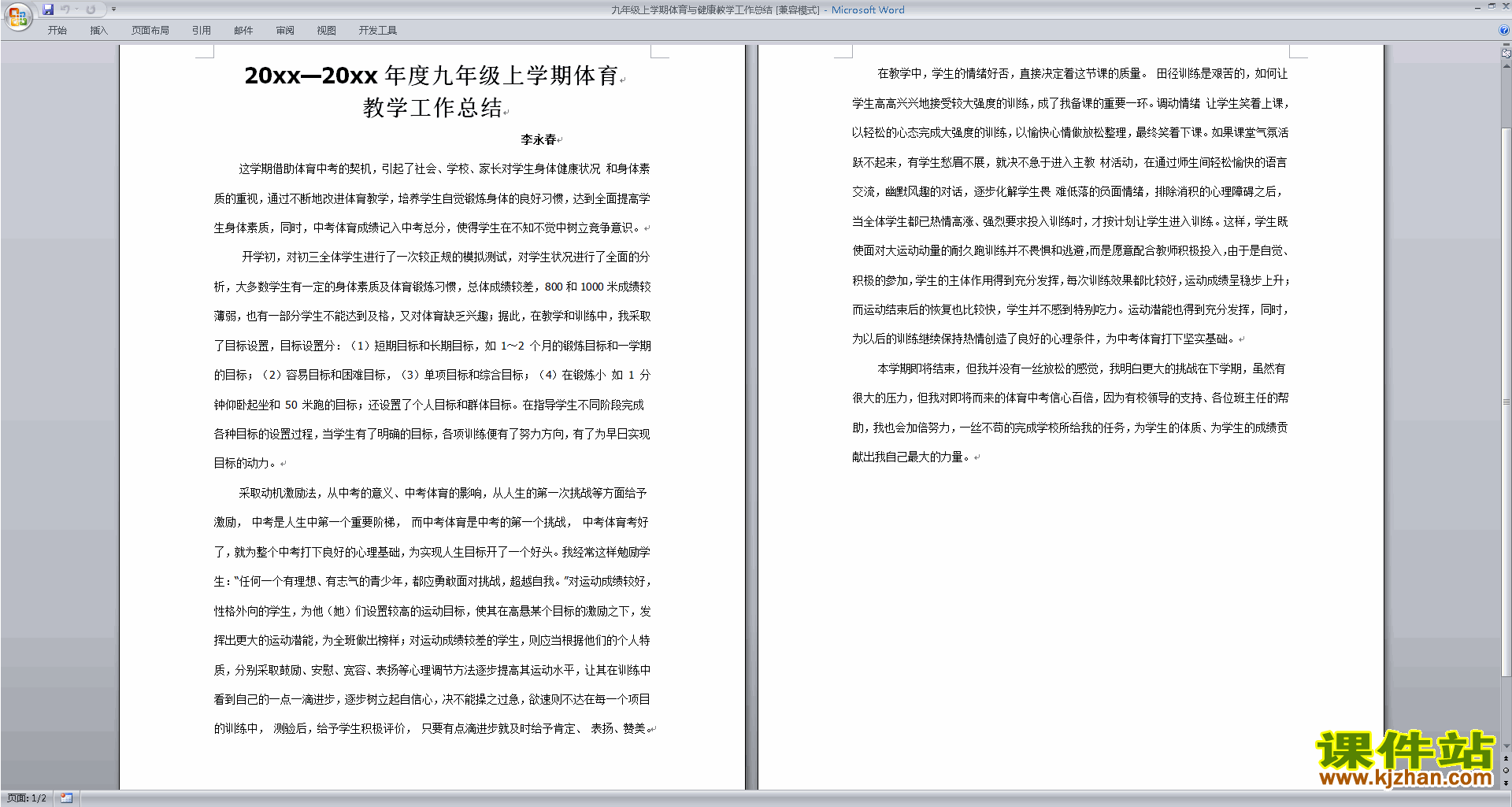Click the line ending 目标的动力。
This screenshot has height=807, width=1512.
tap(246, 463)
